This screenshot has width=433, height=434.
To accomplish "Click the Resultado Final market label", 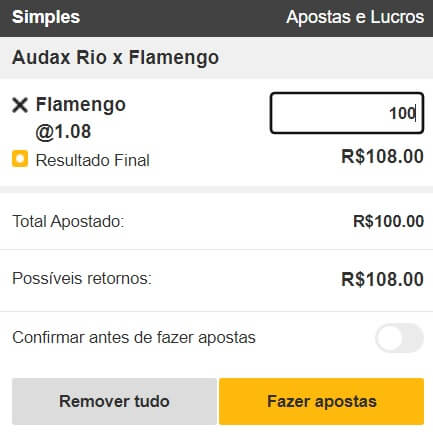I will click(x=93, y=160).
